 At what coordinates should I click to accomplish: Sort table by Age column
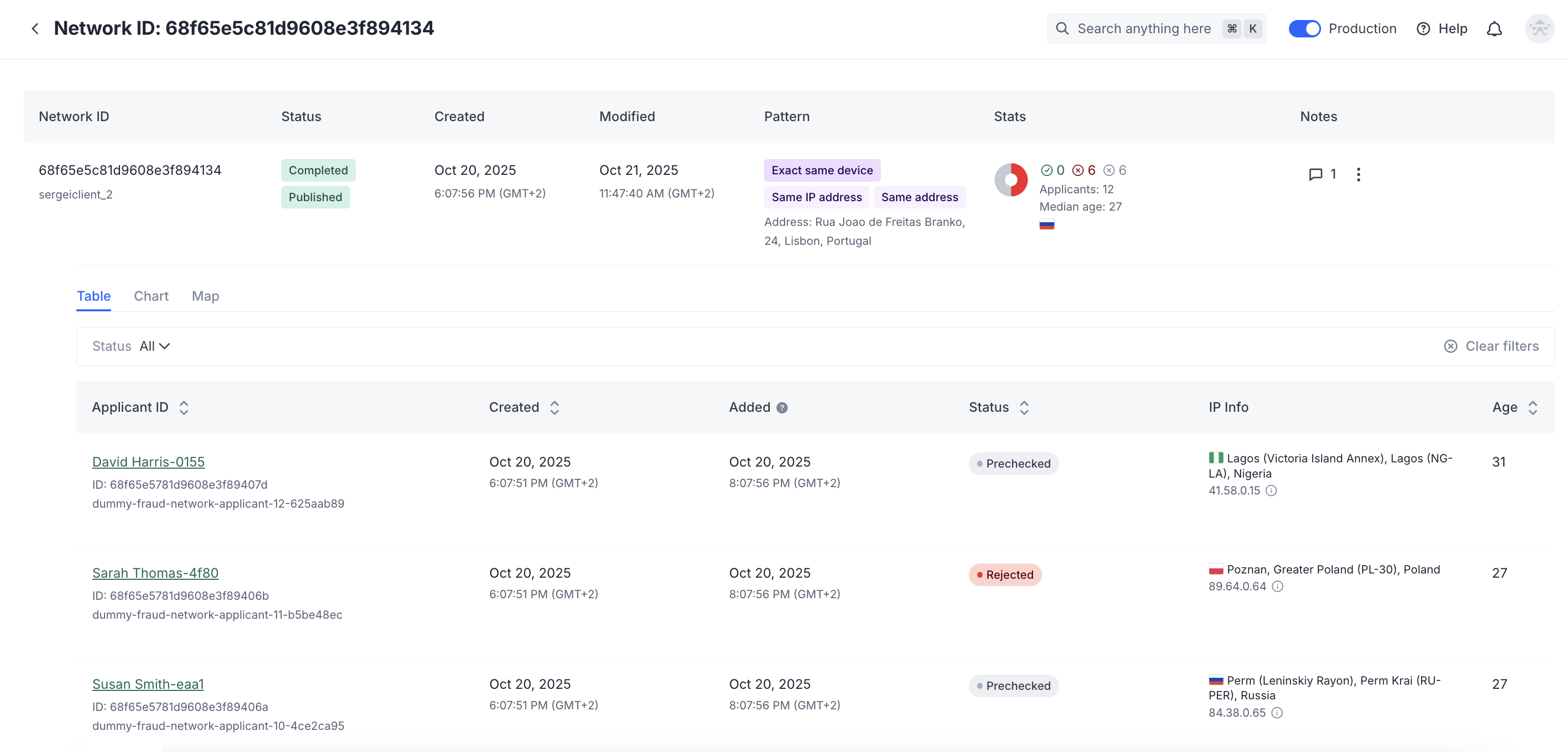(x=1532, y=408)
